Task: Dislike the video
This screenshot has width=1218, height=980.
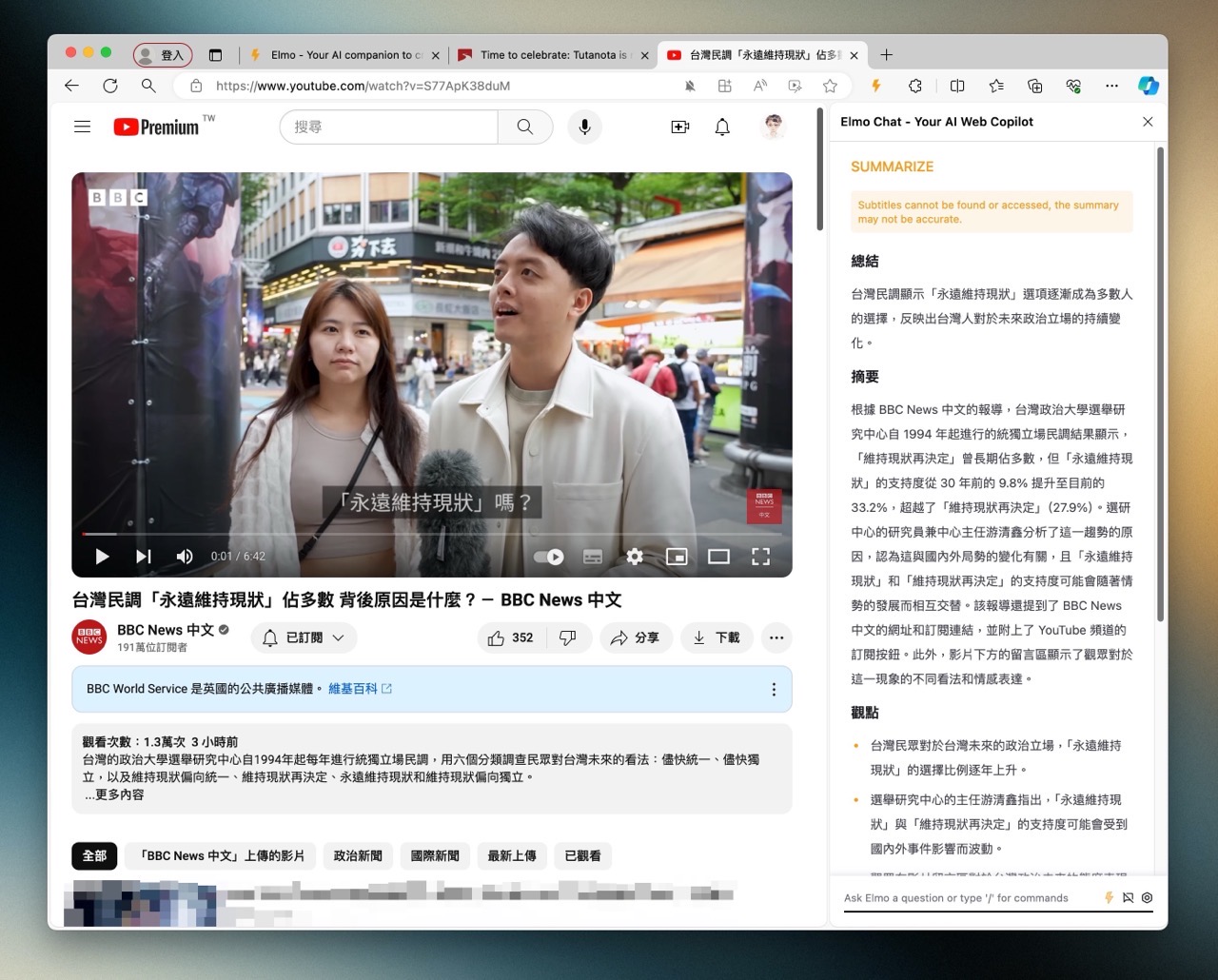Action: (x=568, y=637)
